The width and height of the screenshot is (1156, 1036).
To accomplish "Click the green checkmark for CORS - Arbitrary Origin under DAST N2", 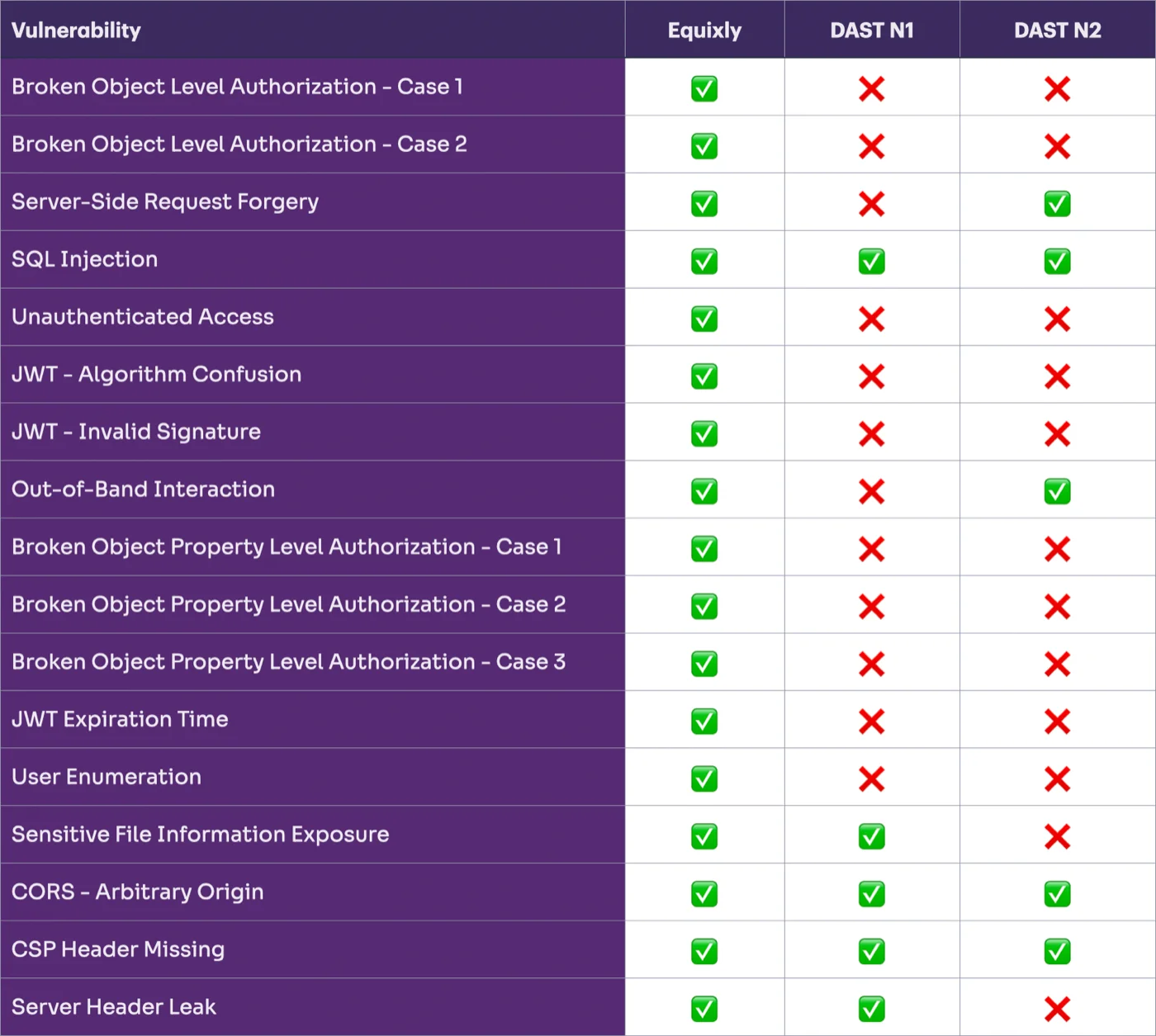I will (x=1057, y=892).
